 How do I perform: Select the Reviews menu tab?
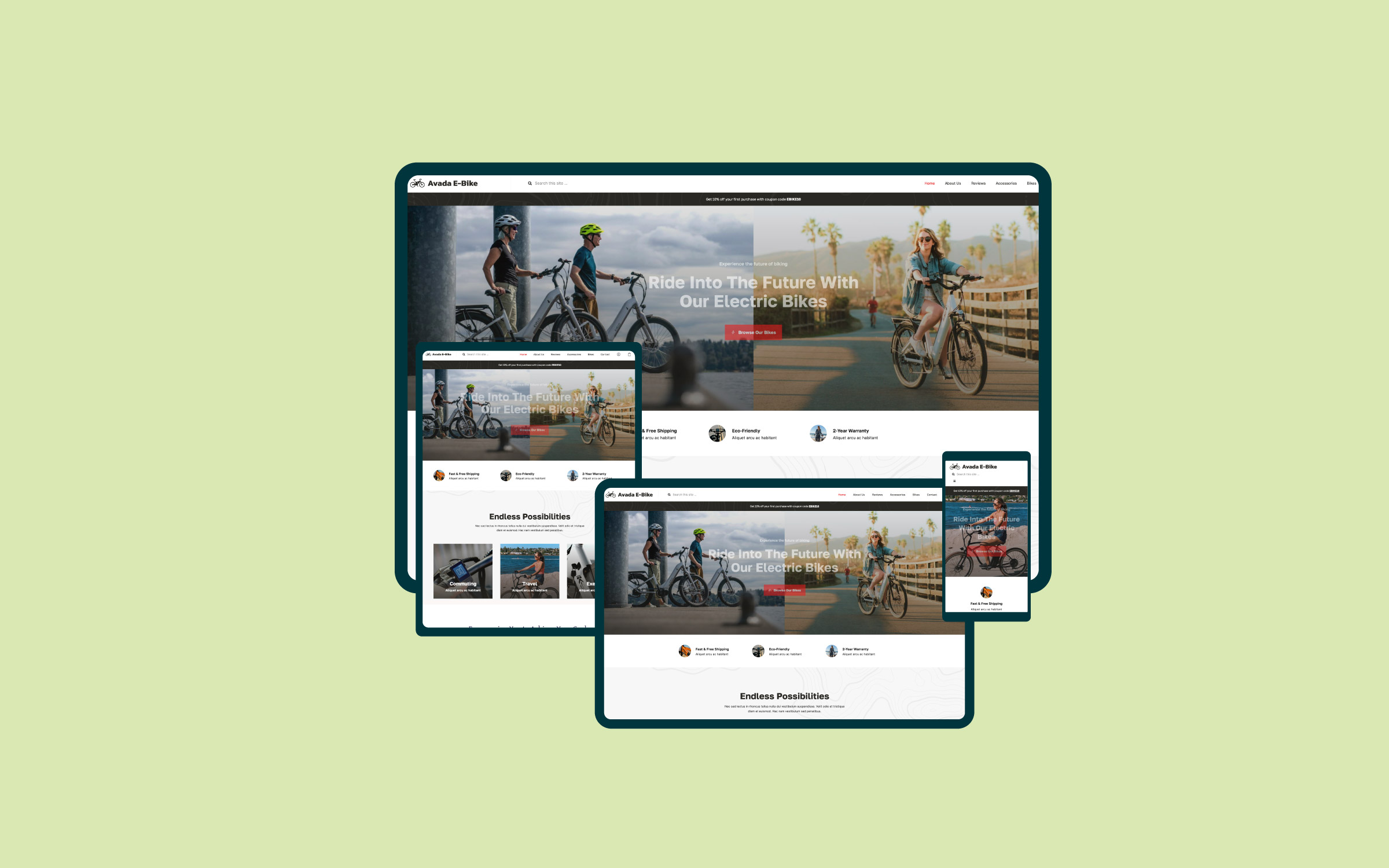[978, 183]
